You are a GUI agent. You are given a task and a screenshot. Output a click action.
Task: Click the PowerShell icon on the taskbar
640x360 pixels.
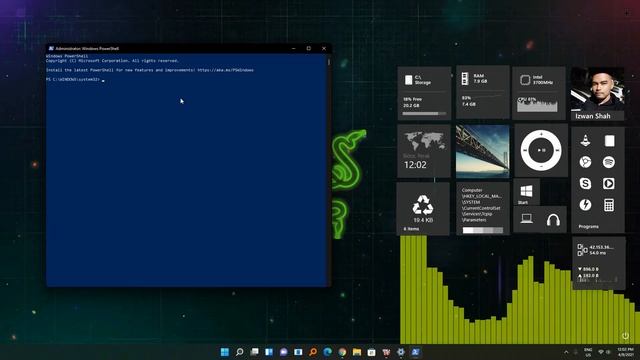click(x=416, y=352)
